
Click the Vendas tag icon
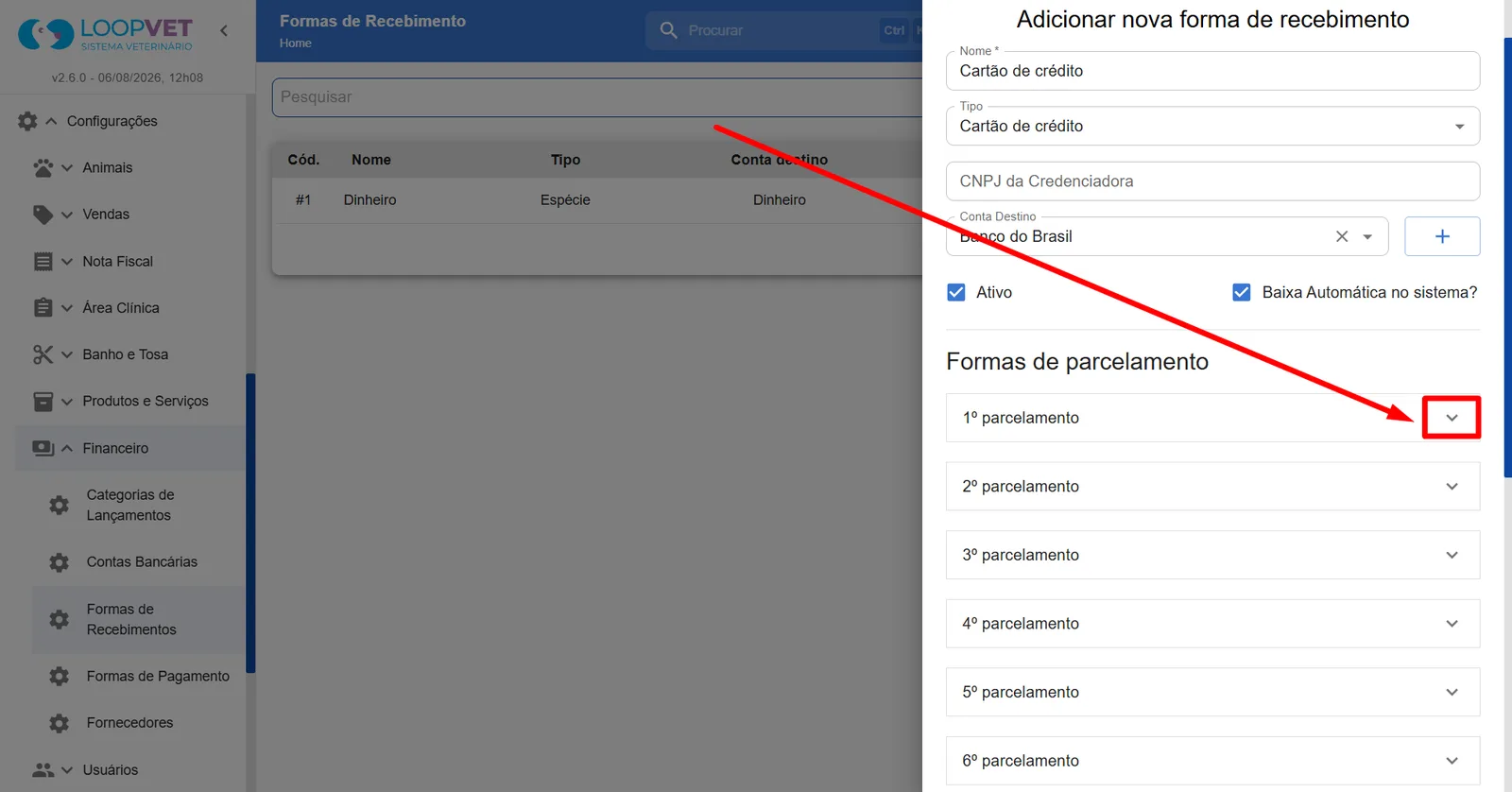pyautogui.click(x=43, y=215)
